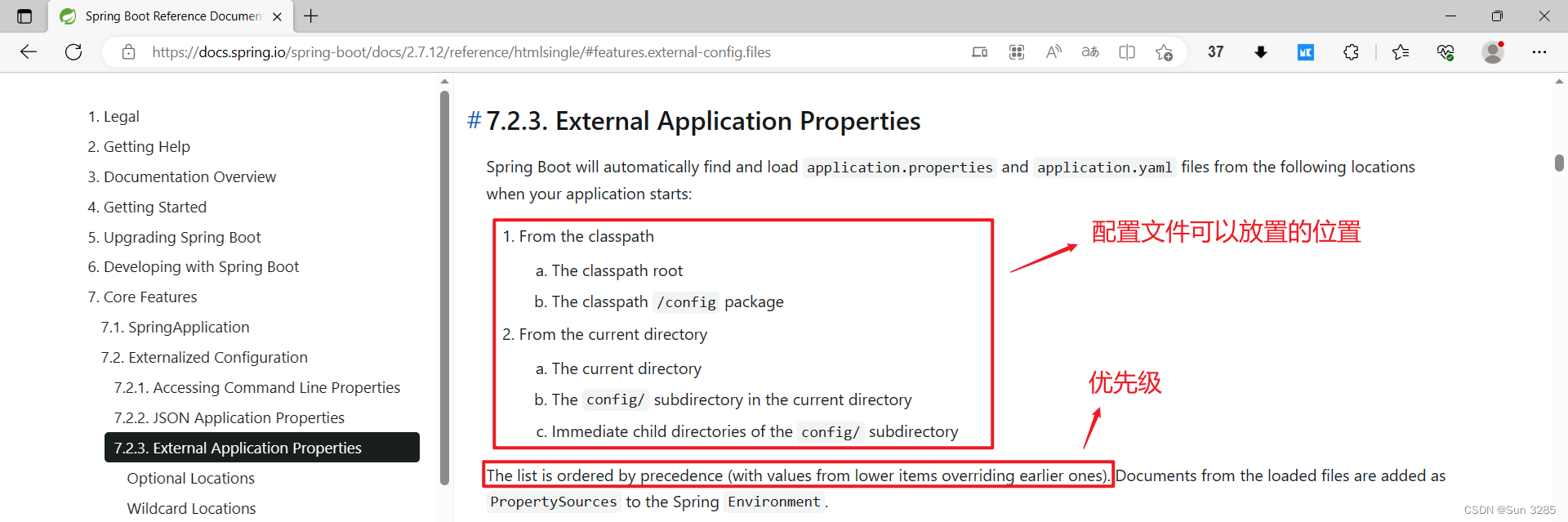Open the user profile avatar
1568x522 pixels.
tap(1493, 52)
